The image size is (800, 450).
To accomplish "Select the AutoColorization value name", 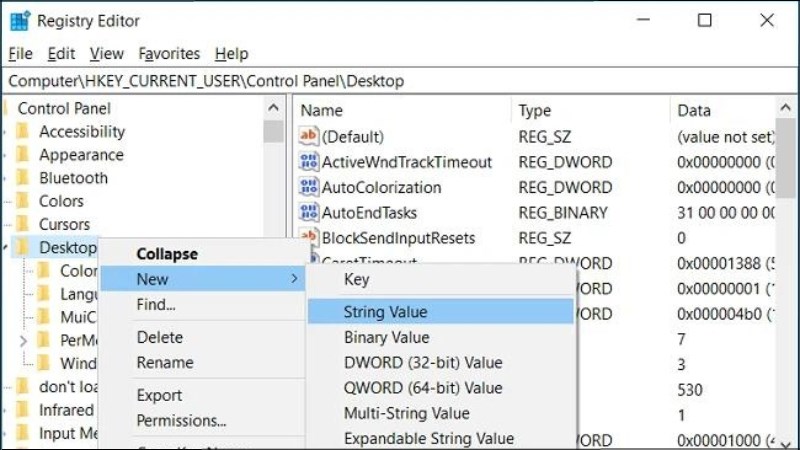I will (381, 187).
